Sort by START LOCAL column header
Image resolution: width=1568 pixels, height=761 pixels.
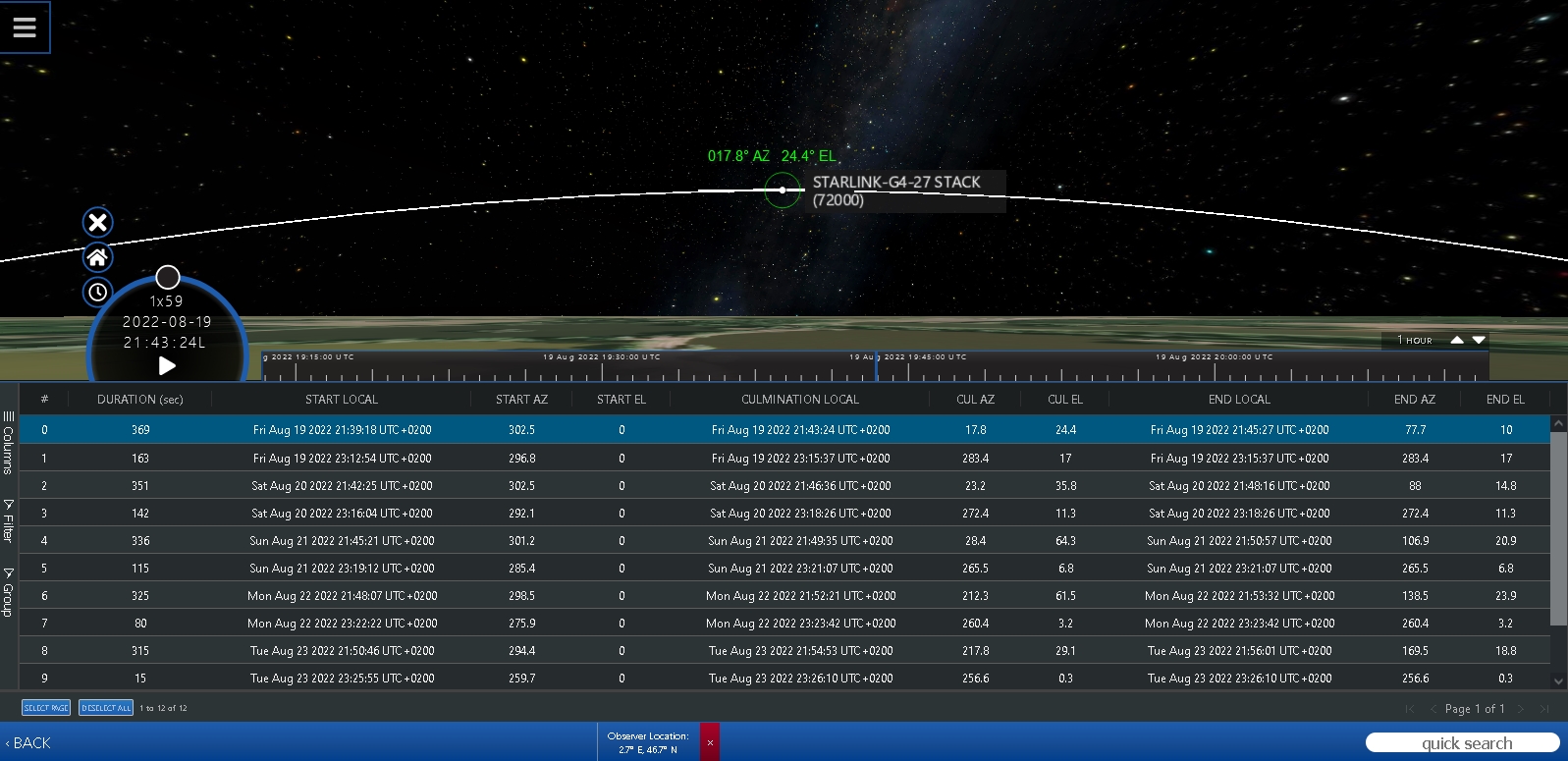[x=342, y=400]
